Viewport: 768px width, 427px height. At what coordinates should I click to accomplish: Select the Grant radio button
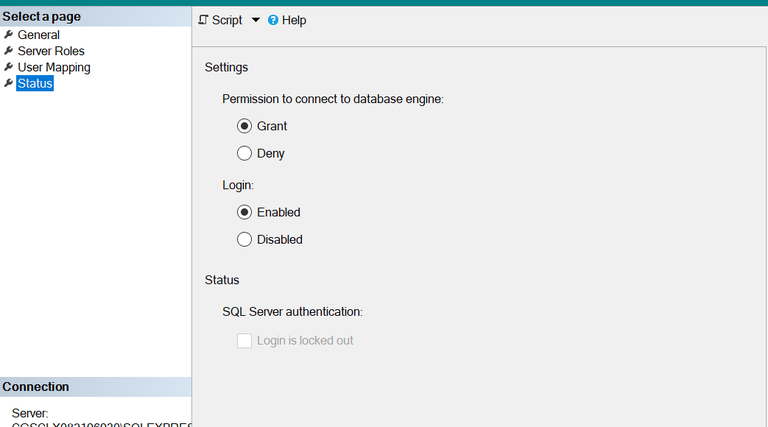(244, 126)
